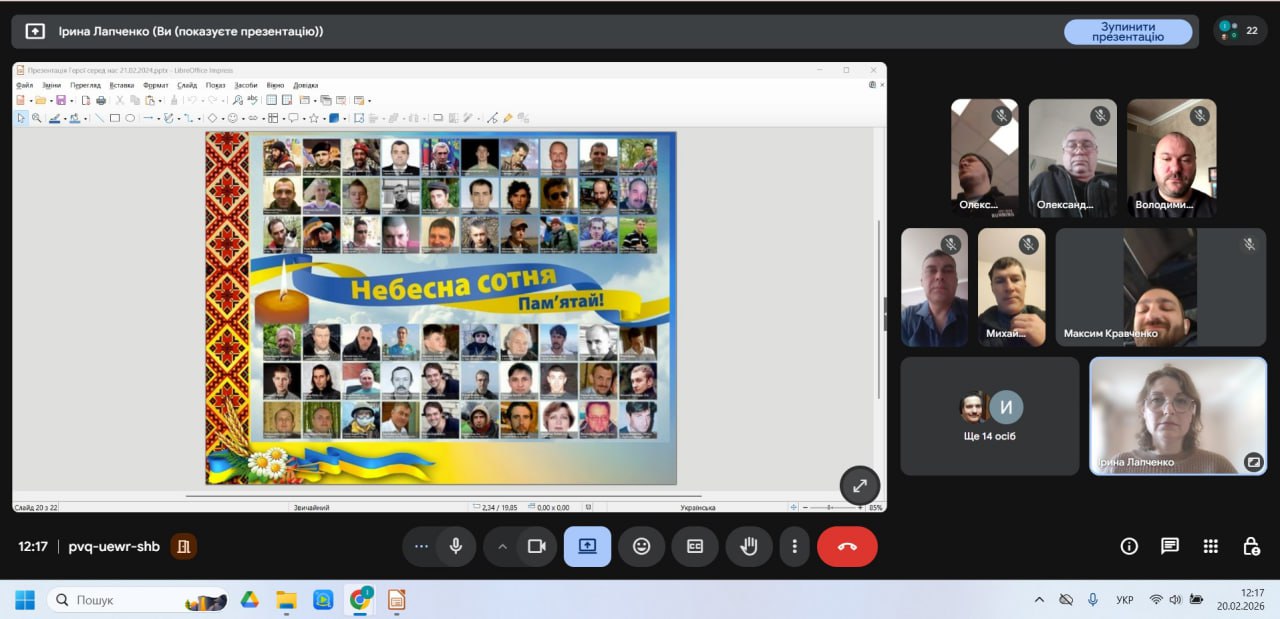Open the audio settings three-dot menu
This screenshot has width=1280, height=619.
pos(421,546)
